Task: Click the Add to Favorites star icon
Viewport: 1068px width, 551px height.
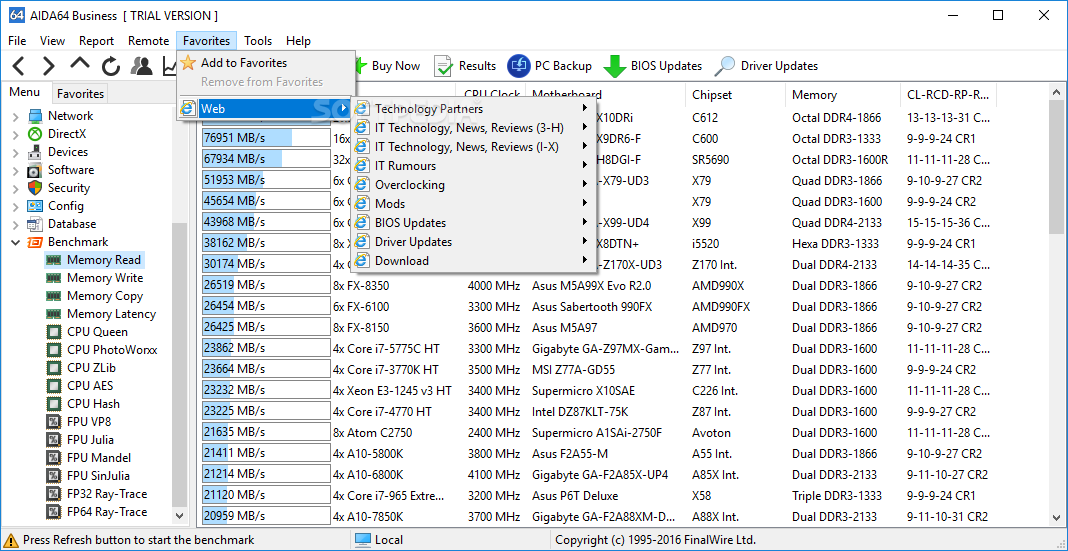Action: (x=189, y=63)
